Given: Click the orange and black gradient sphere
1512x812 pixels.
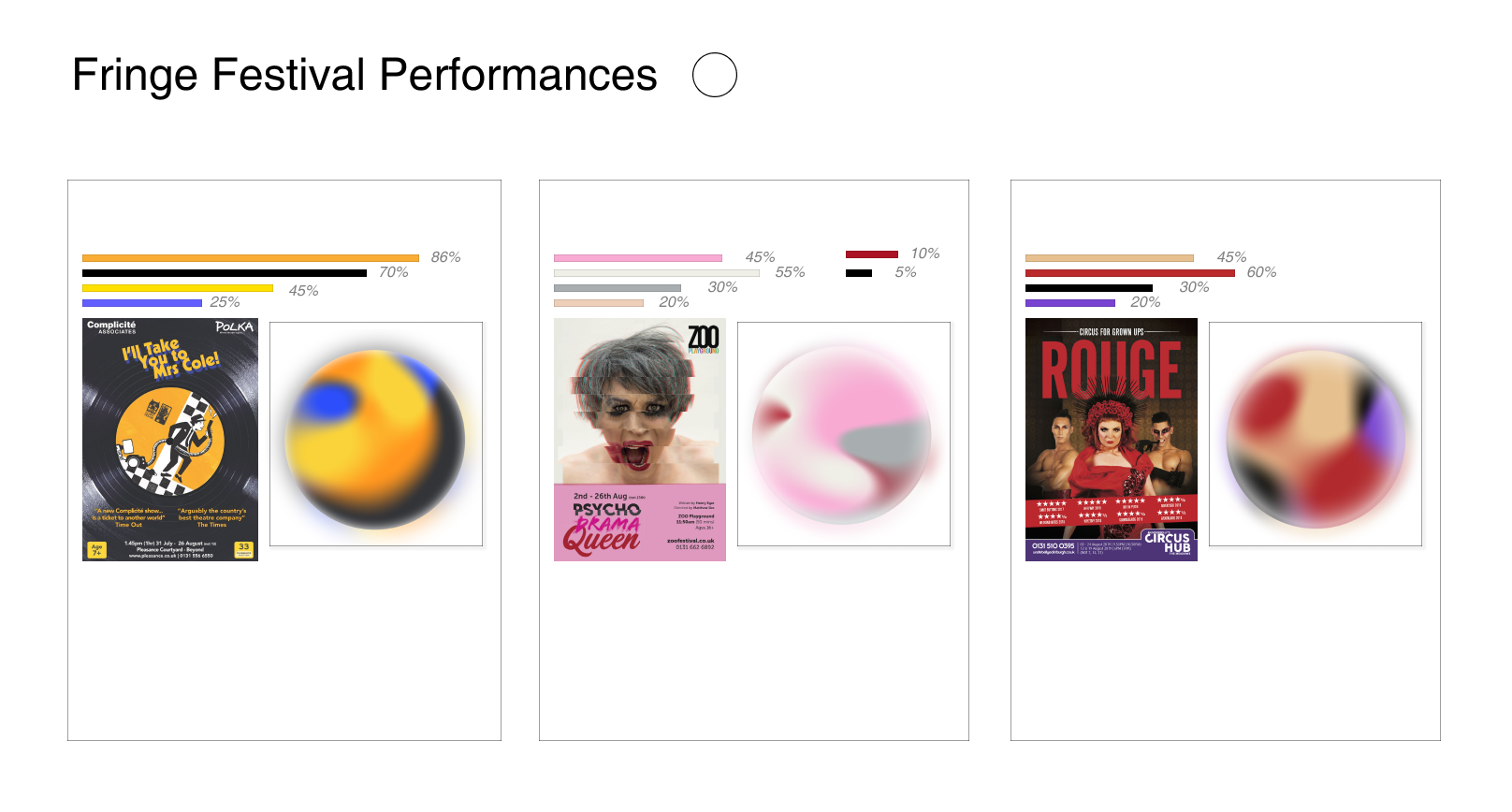Looking at the screenshot, I should (x=376, y=439).
